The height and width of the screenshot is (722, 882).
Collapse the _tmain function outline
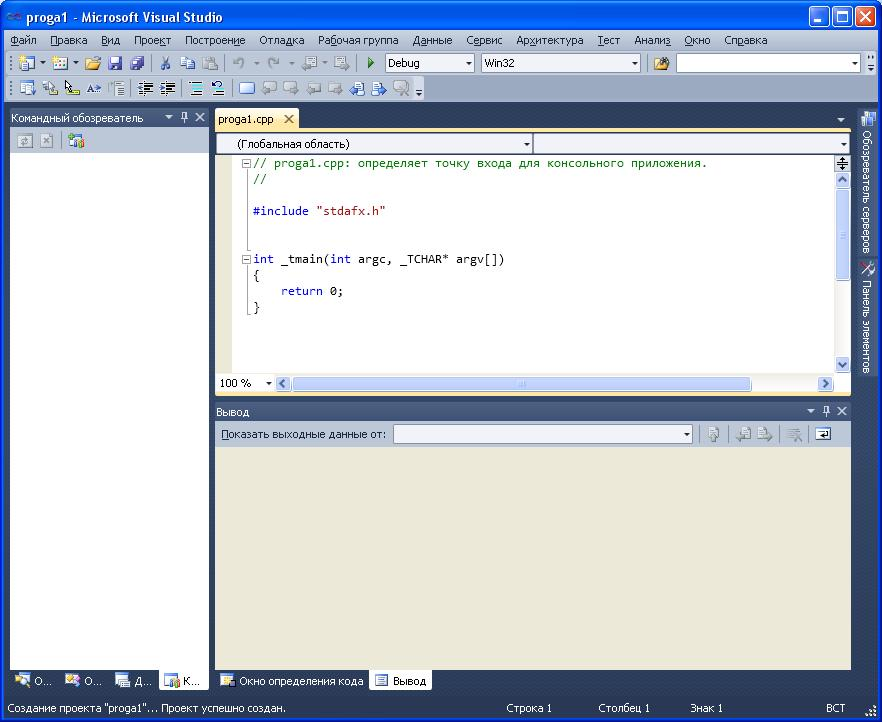click(246, 259)
